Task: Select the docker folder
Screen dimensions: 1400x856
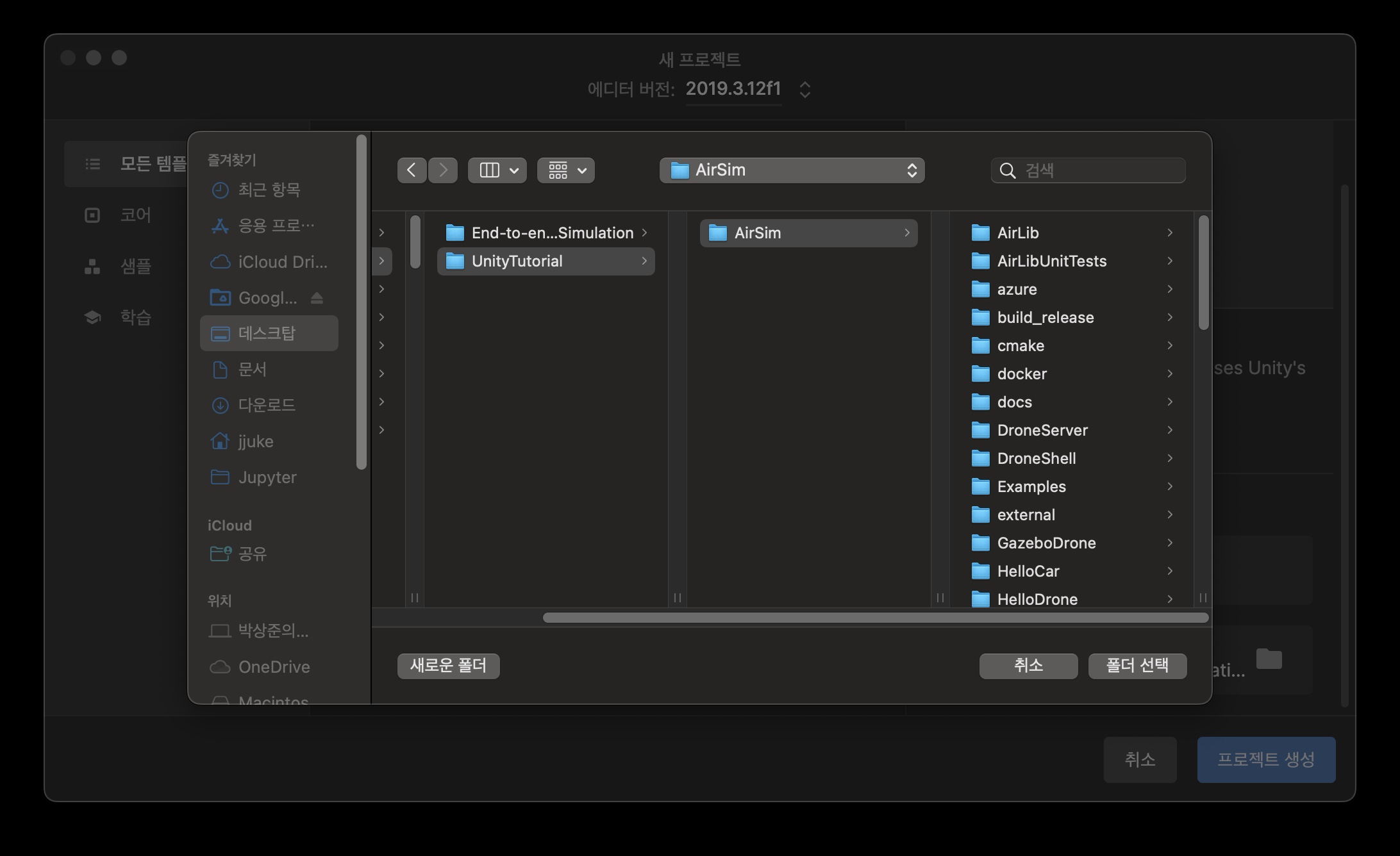Action: pos(1072,374)
